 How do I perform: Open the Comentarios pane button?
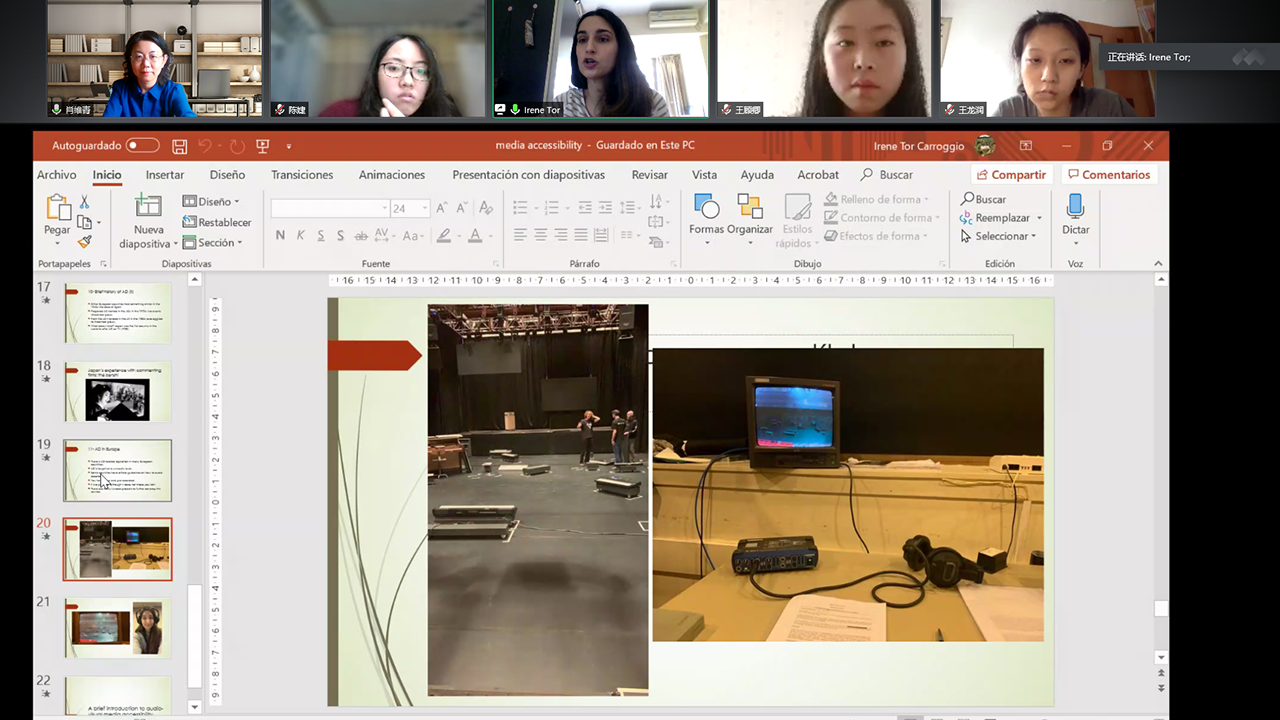1107,175
